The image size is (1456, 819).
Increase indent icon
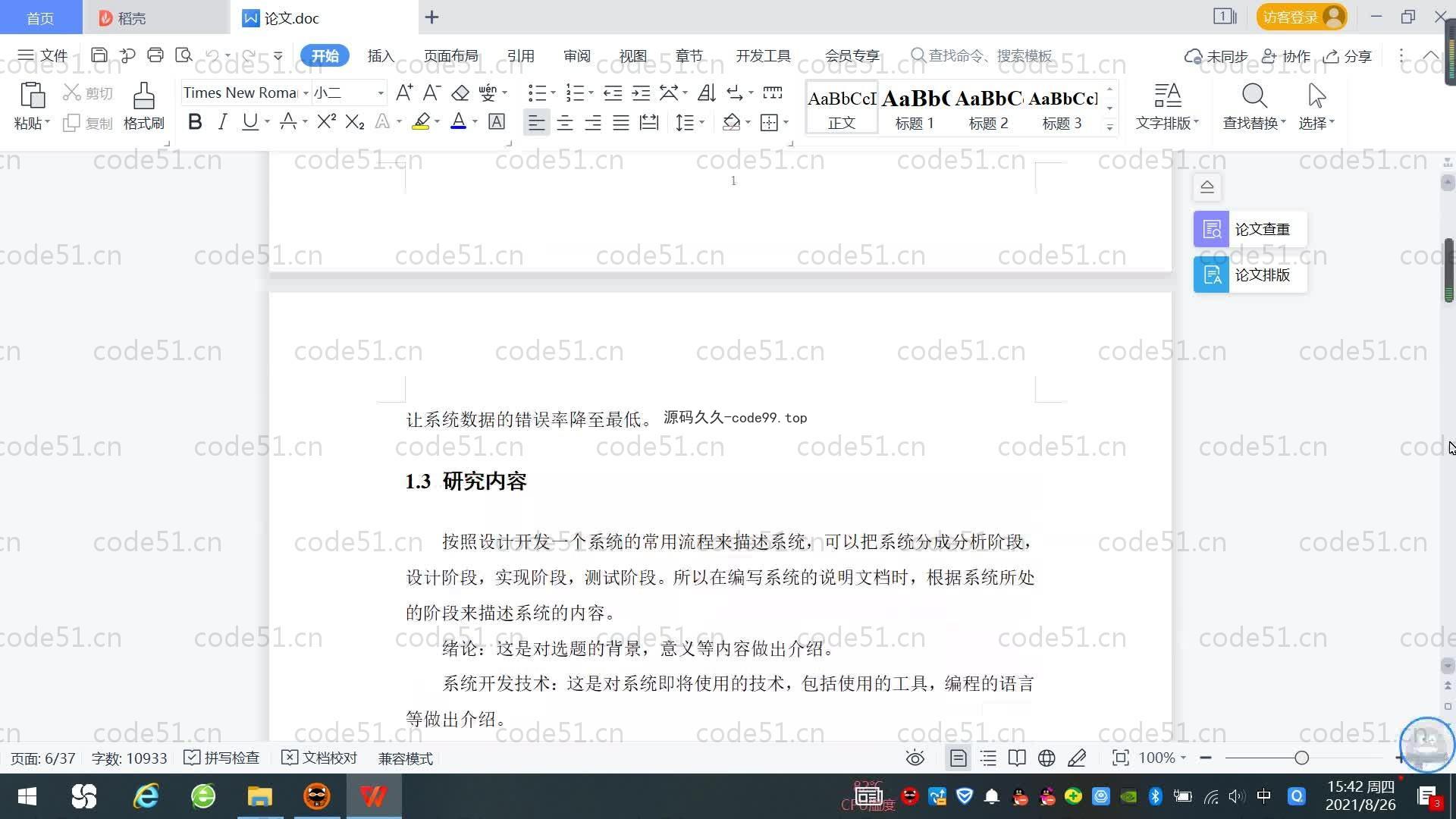pyautogui.click(x=642, y=93)
